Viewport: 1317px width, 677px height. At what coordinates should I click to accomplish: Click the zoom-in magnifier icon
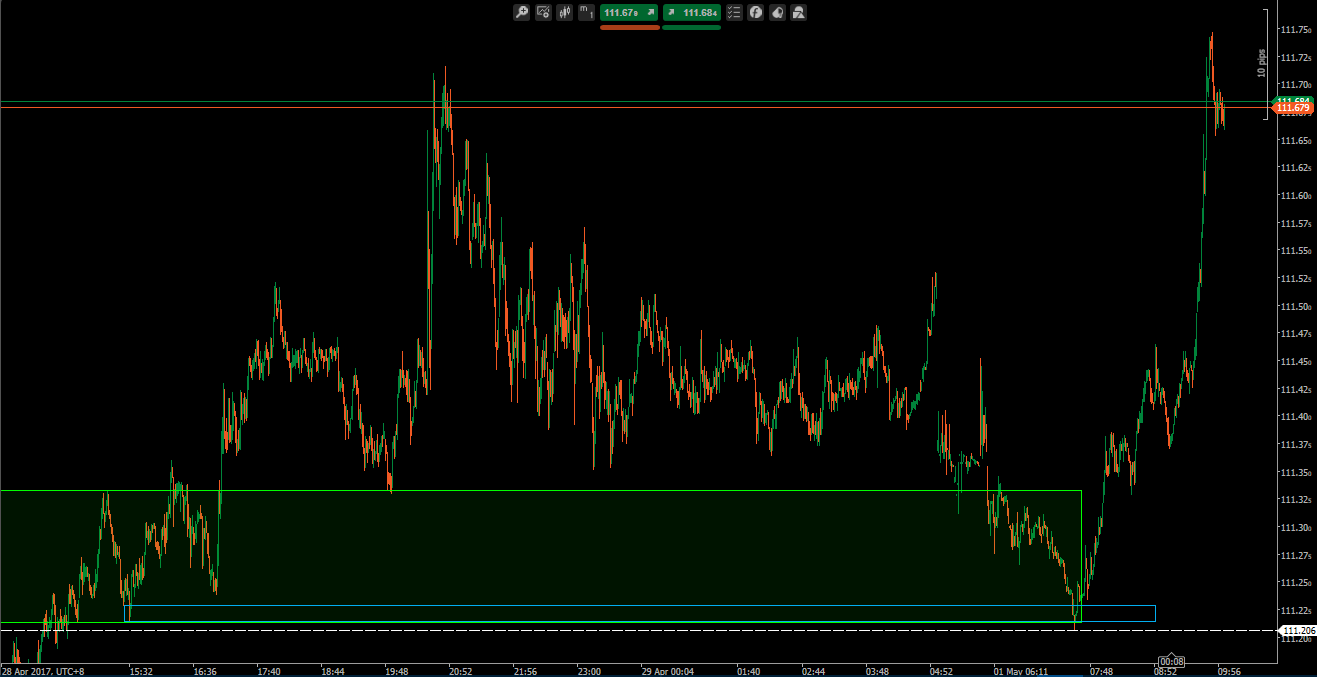click(x=521, y=12)
